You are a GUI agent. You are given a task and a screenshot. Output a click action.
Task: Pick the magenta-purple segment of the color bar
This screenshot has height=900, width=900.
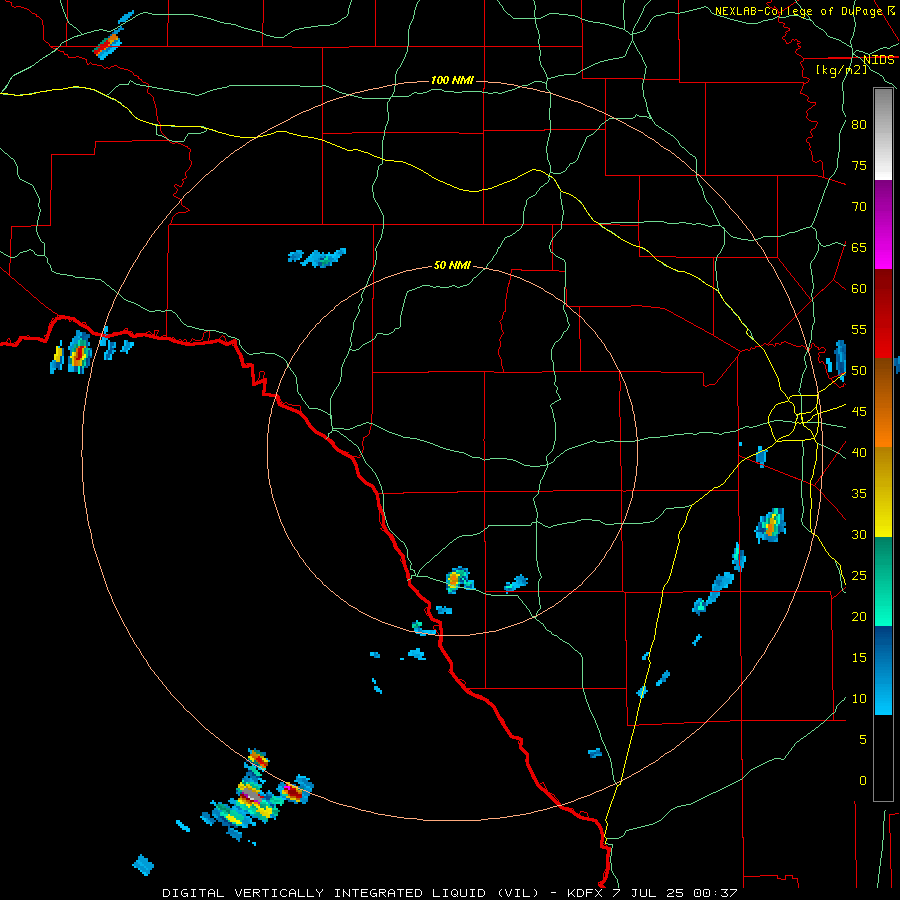(x=883, y=224)
